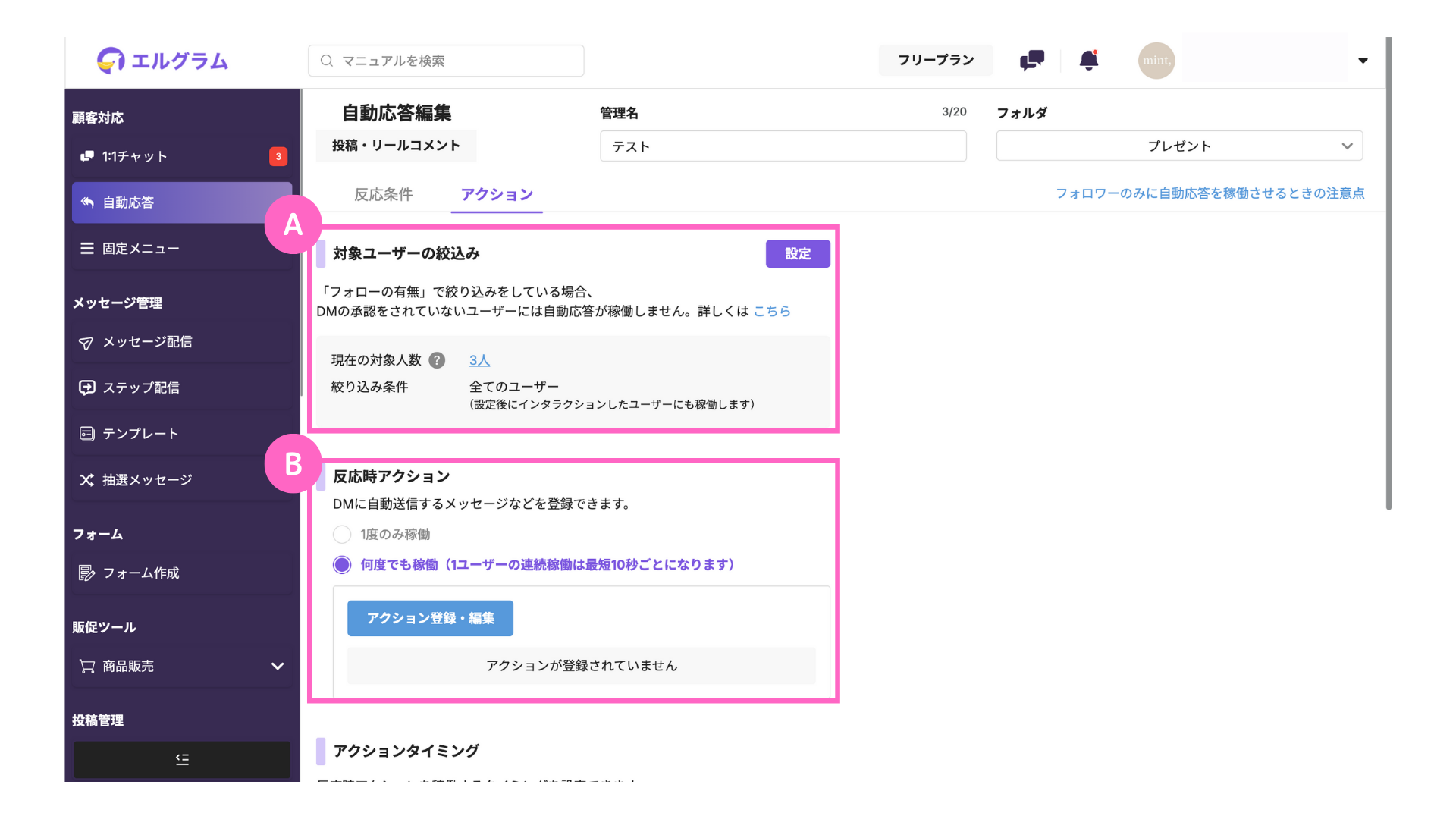
Task: Click the mint. profile avatar
Action: tap(1156, 61)
